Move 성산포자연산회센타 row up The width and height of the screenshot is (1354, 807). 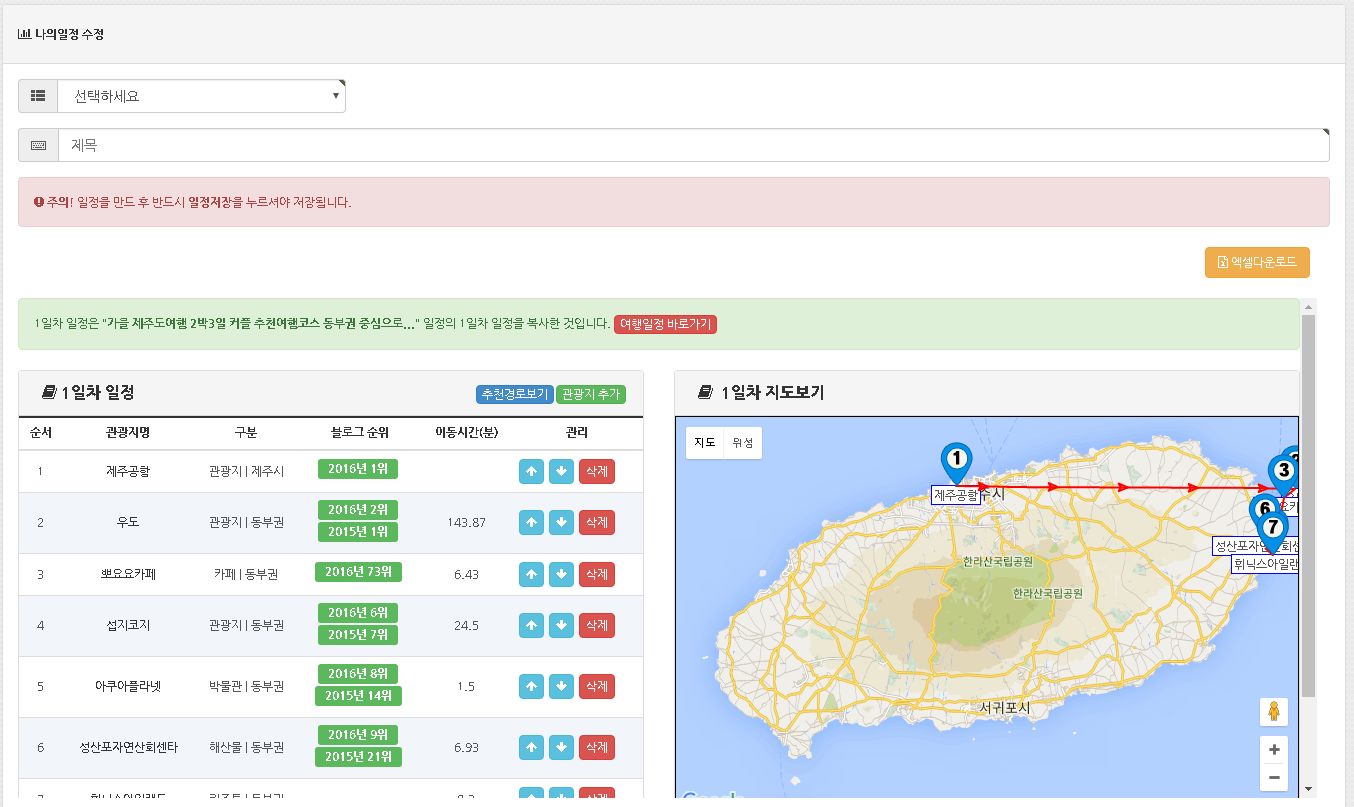(531, 748)
